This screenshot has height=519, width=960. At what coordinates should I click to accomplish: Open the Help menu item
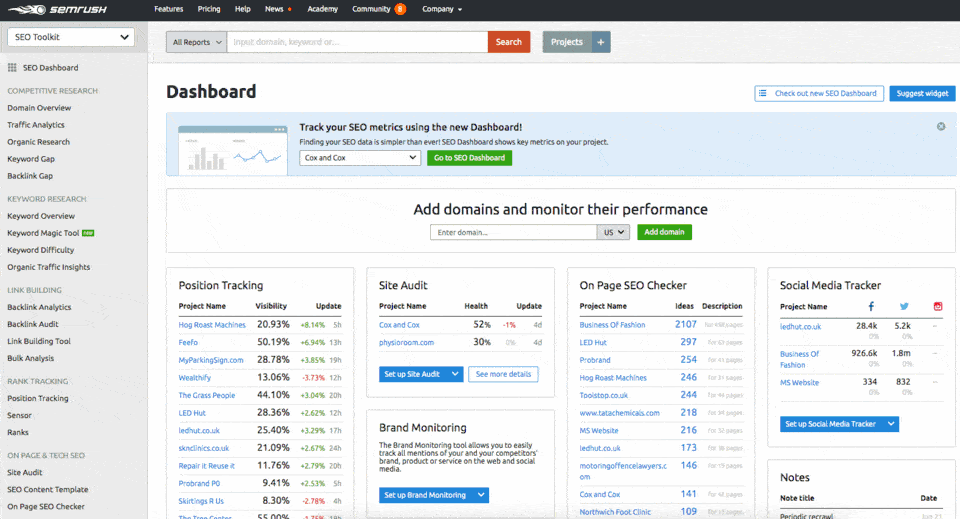(x=242, y=9)
